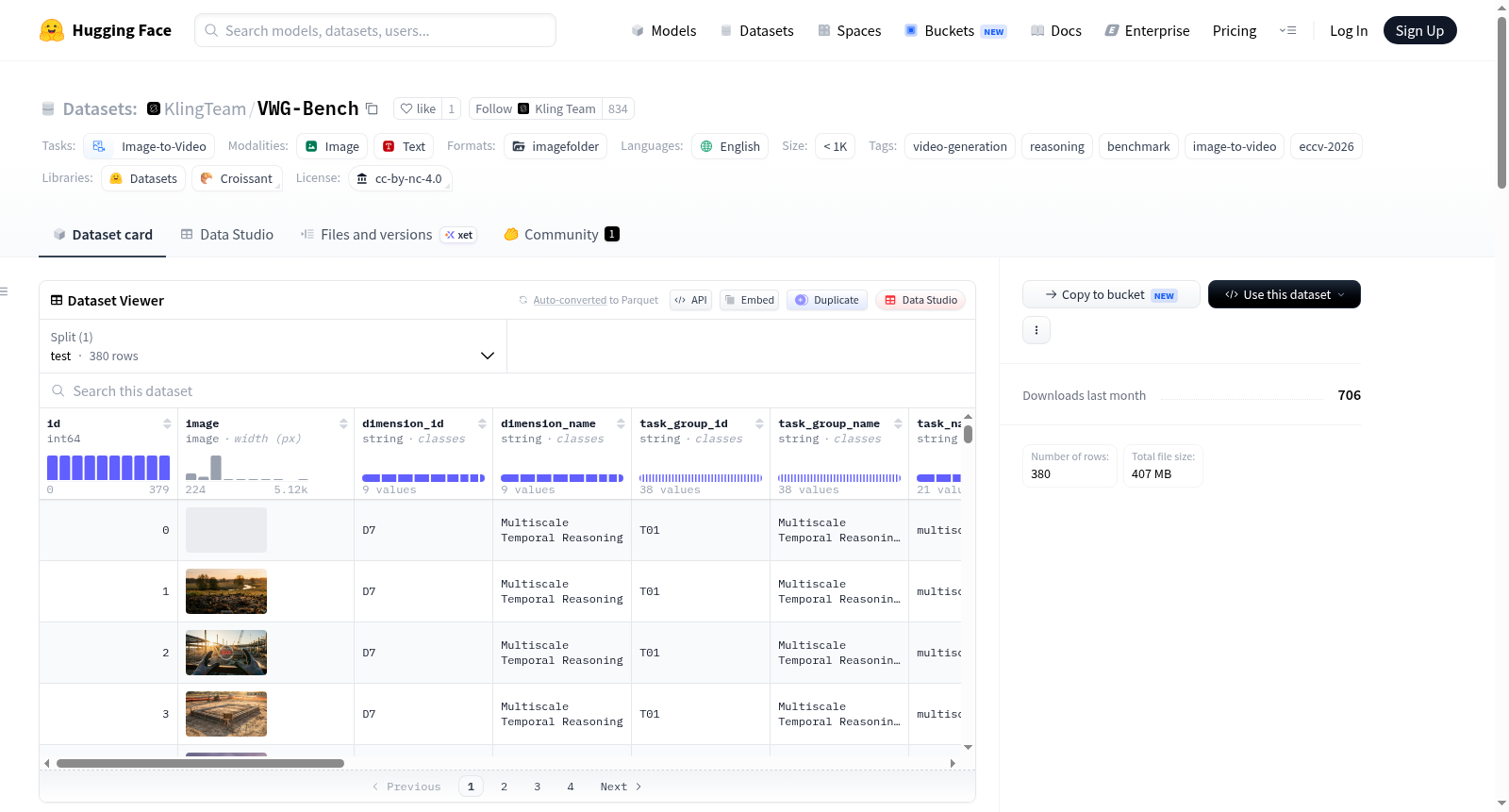Sort by the image column icon

(343, 423)
